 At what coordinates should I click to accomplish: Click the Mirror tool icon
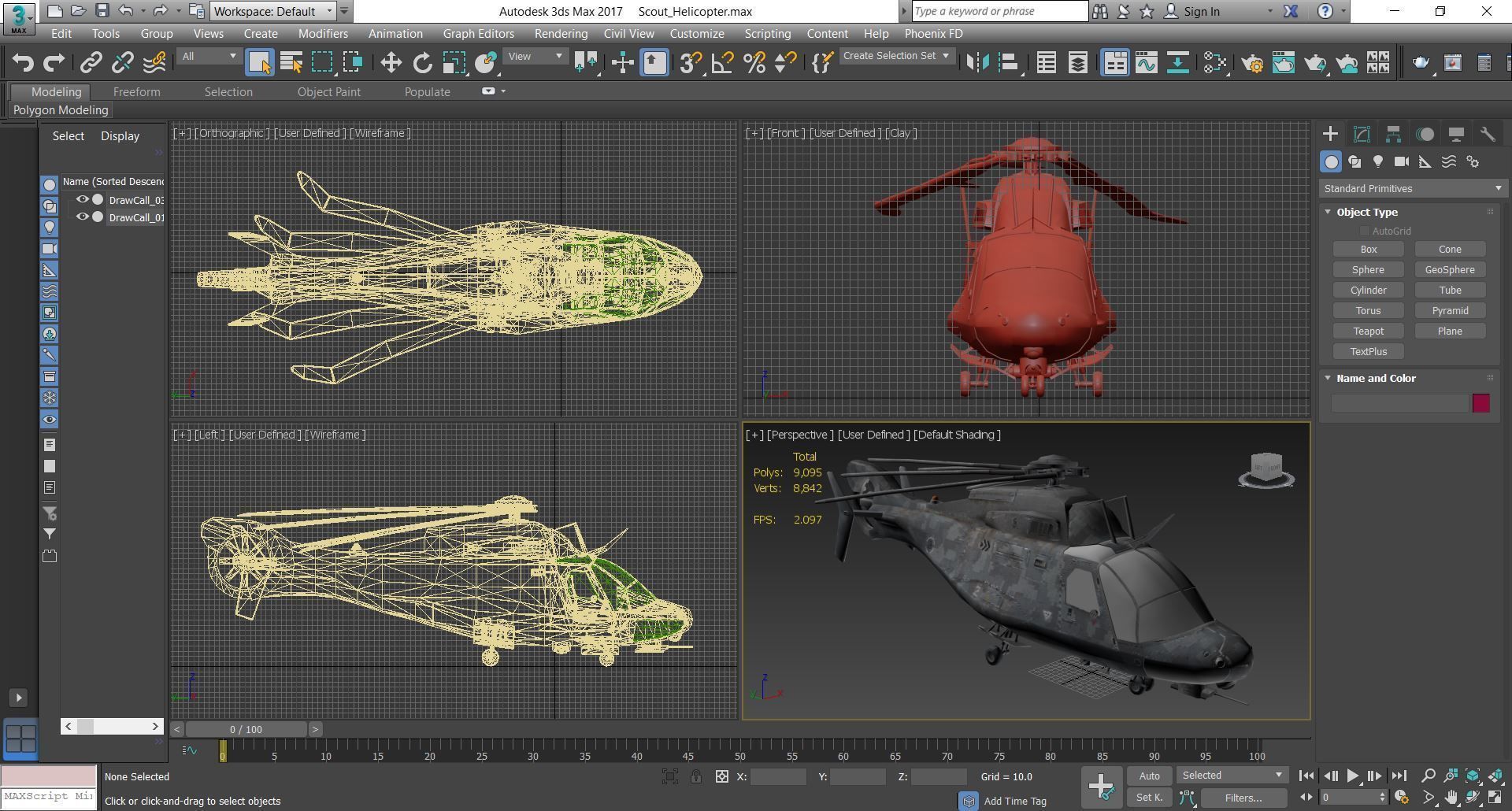coord(977,63)
